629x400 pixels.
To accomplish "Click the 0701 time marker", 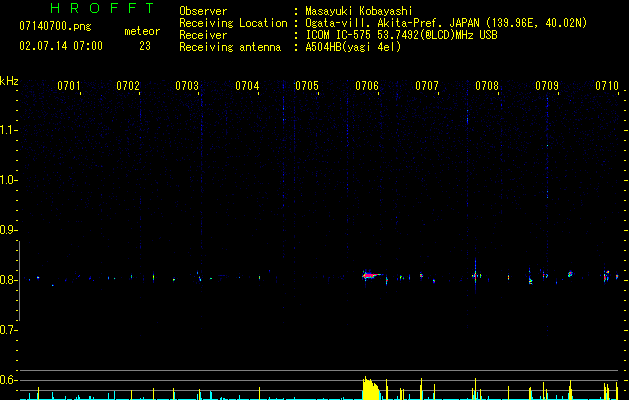I will click(69, 86).
